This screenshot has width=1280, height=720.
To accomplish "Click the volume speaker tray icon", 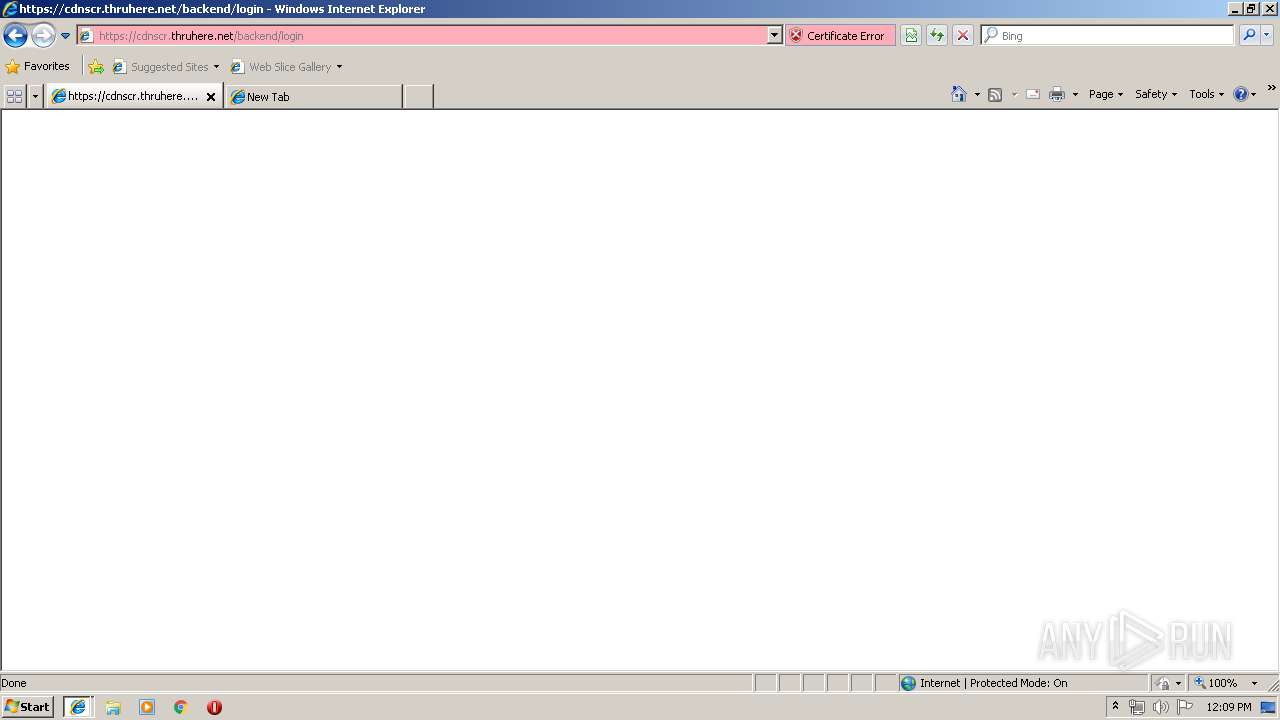I will tap(1161, 707).
